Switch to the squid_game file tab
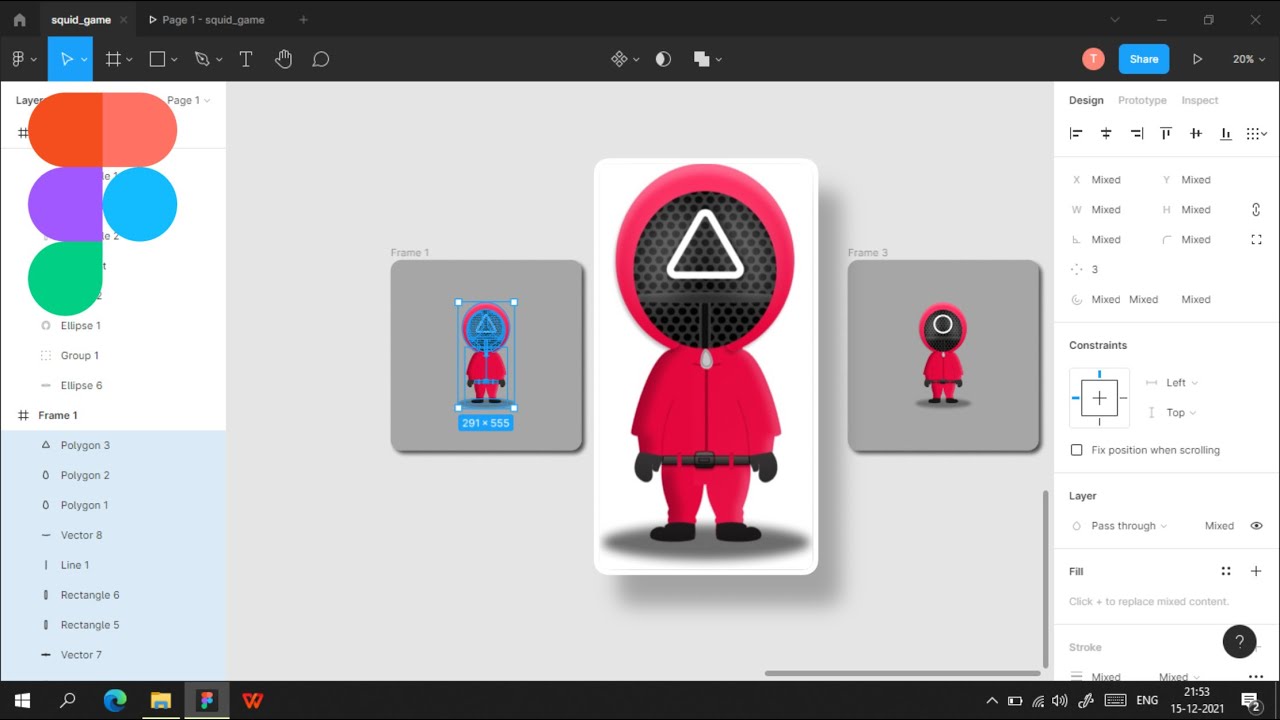 (x=81, y=19)
